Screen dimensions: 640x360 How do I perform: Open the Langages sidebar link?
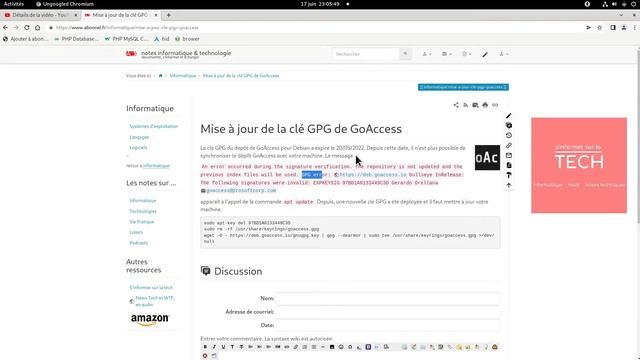coord(139,137)
